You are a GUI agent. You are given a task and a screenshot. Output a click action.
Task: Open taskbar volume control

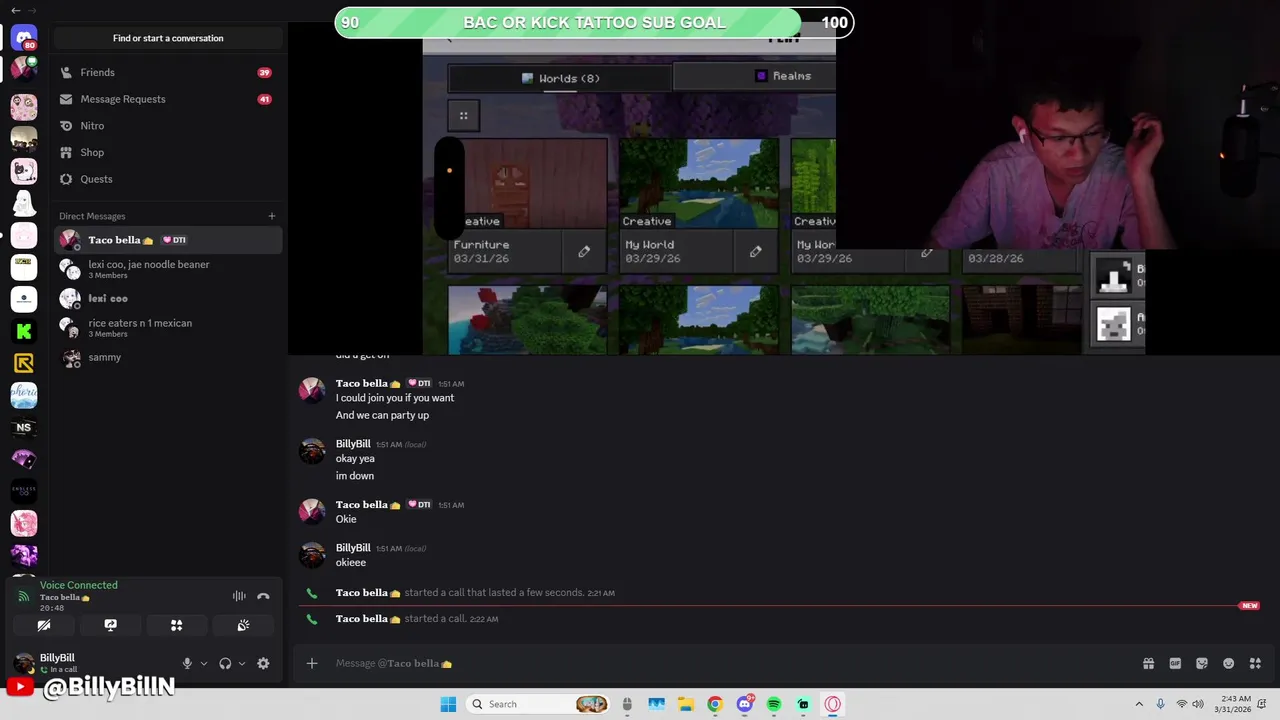tap(1198, 704)
